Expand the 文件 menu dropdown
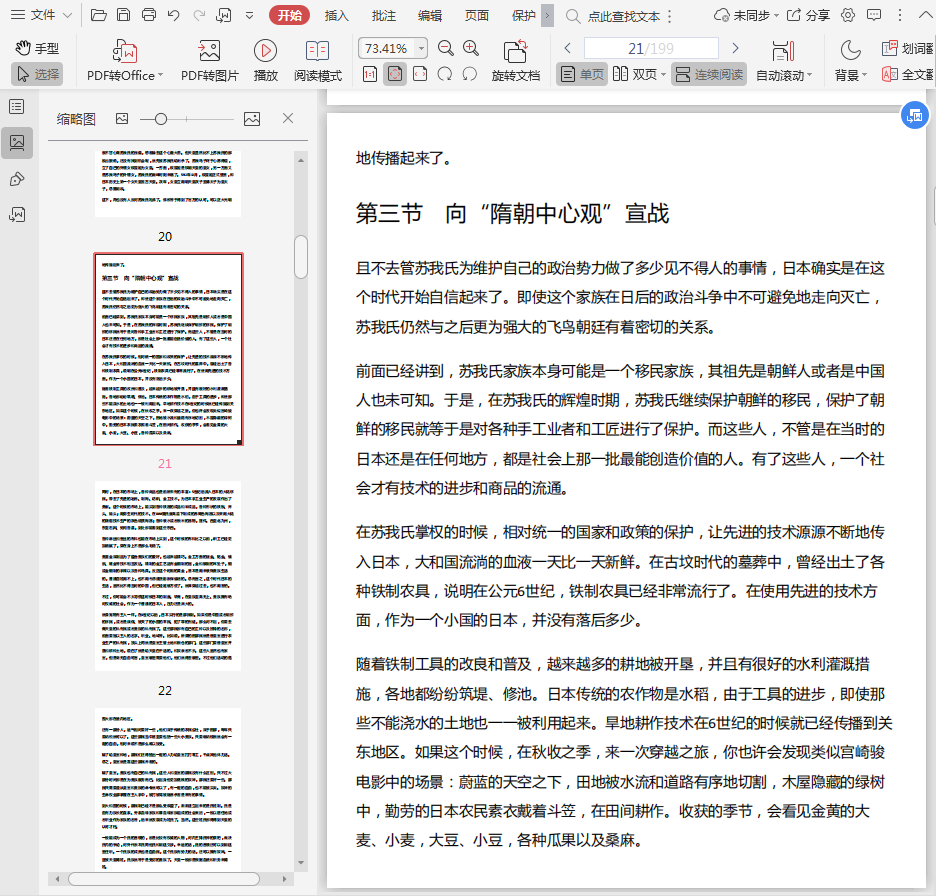 (66, 15)
